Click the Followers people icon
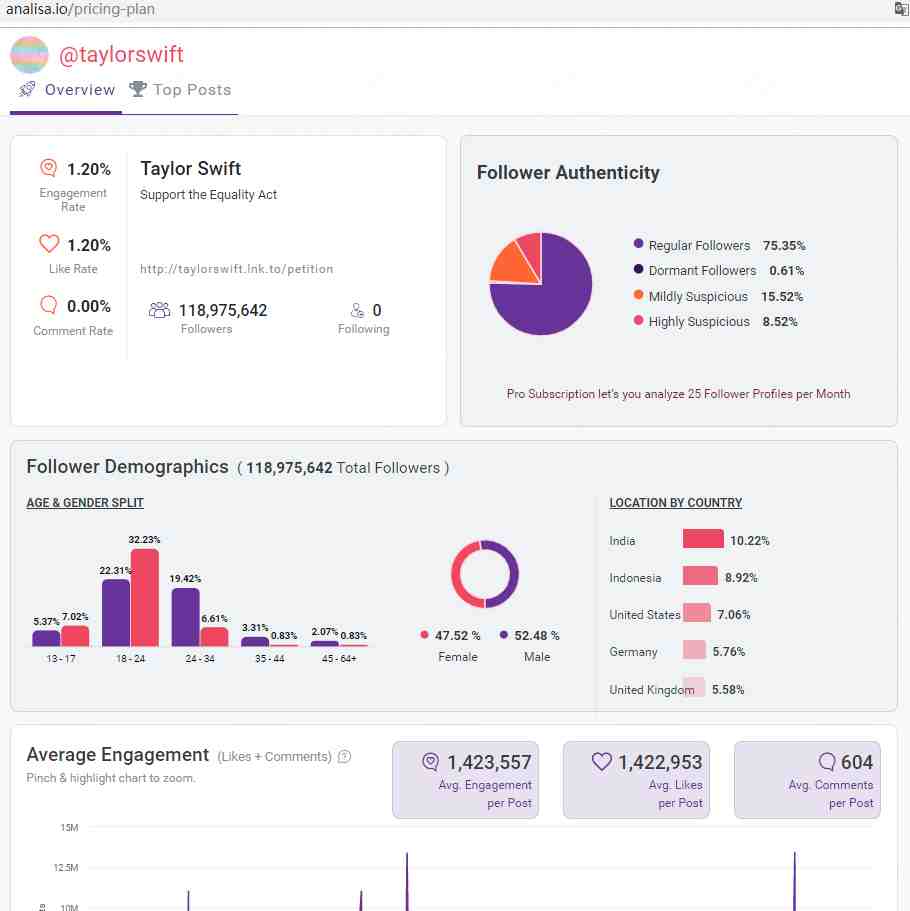Image resolution: width=910 pixels, height=911 pixels. 159,310
